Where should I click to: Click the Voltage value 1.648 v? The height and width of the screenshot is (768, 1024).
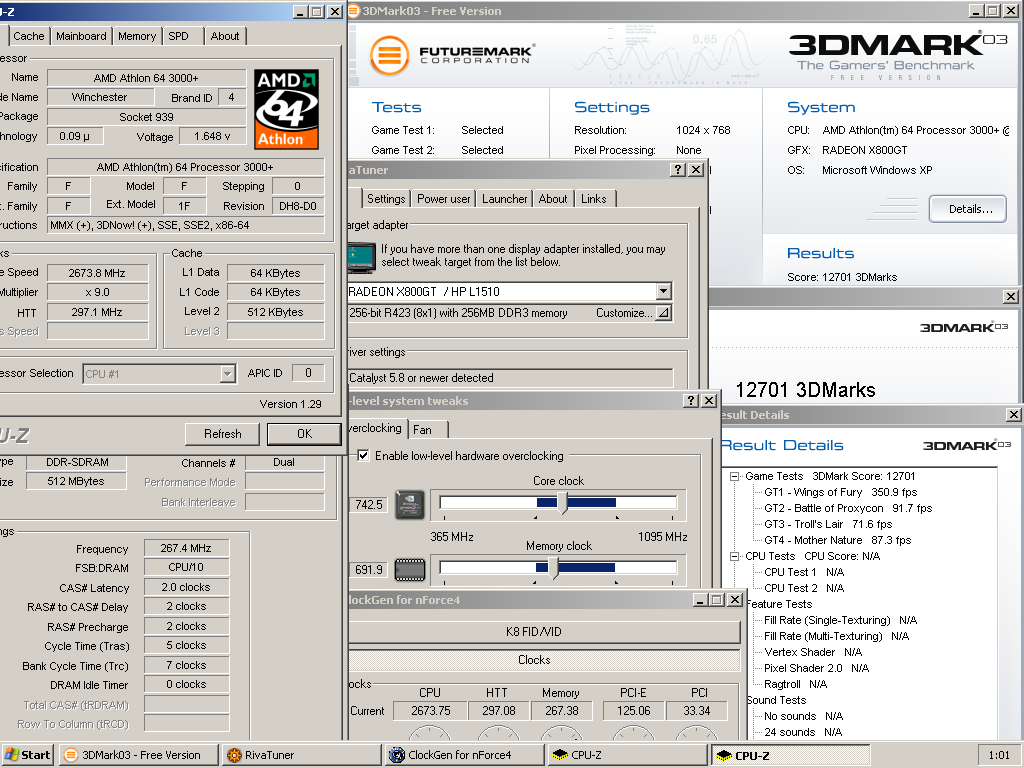click(x=212, y=136)
